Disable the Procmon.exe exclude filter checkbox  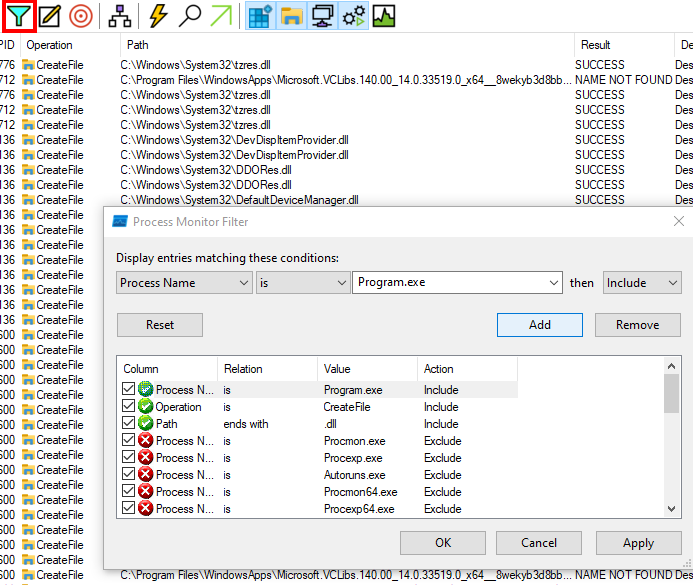[128, 441]
